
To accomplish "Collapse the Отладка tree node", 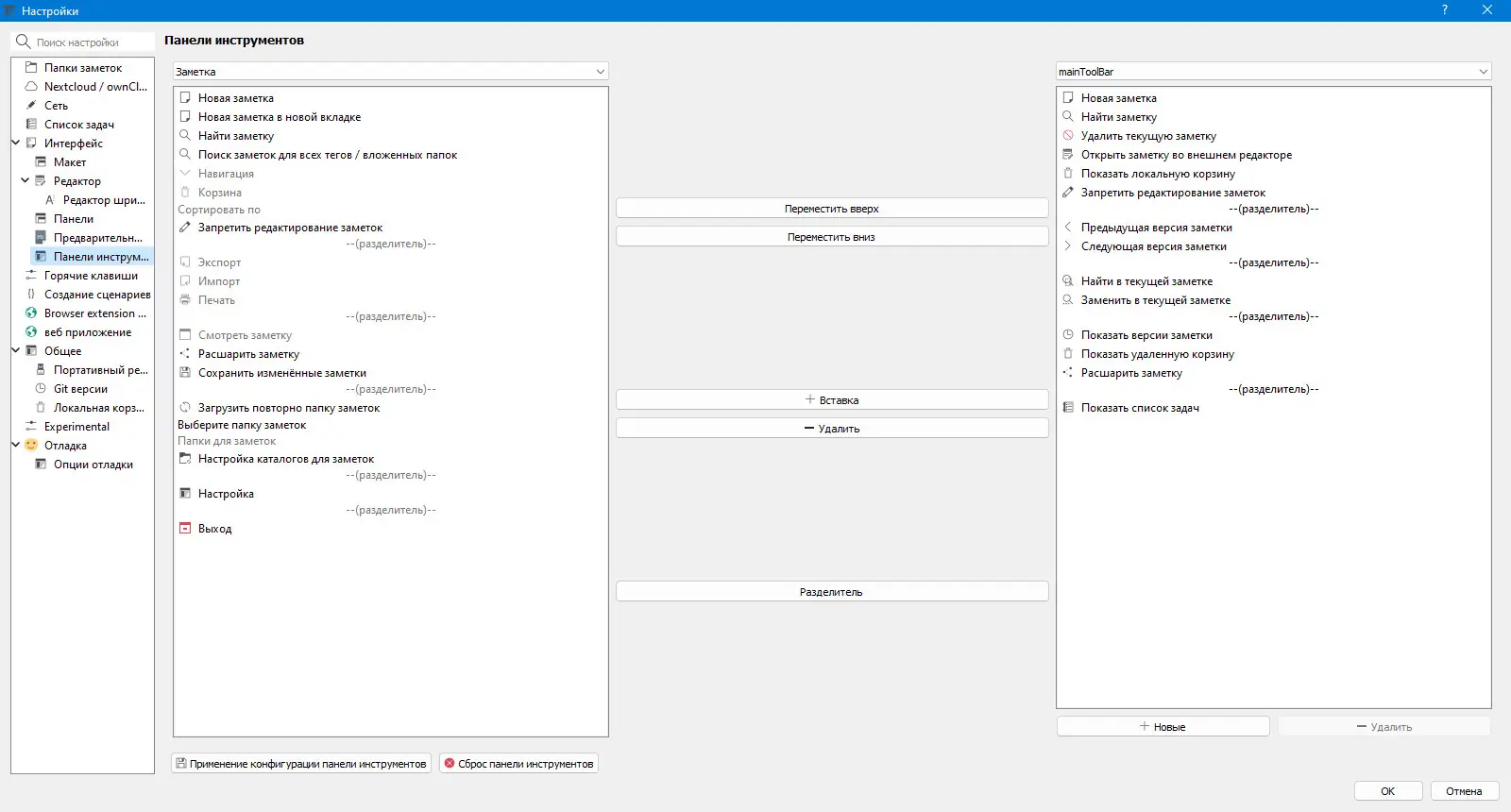I will 16,446.
